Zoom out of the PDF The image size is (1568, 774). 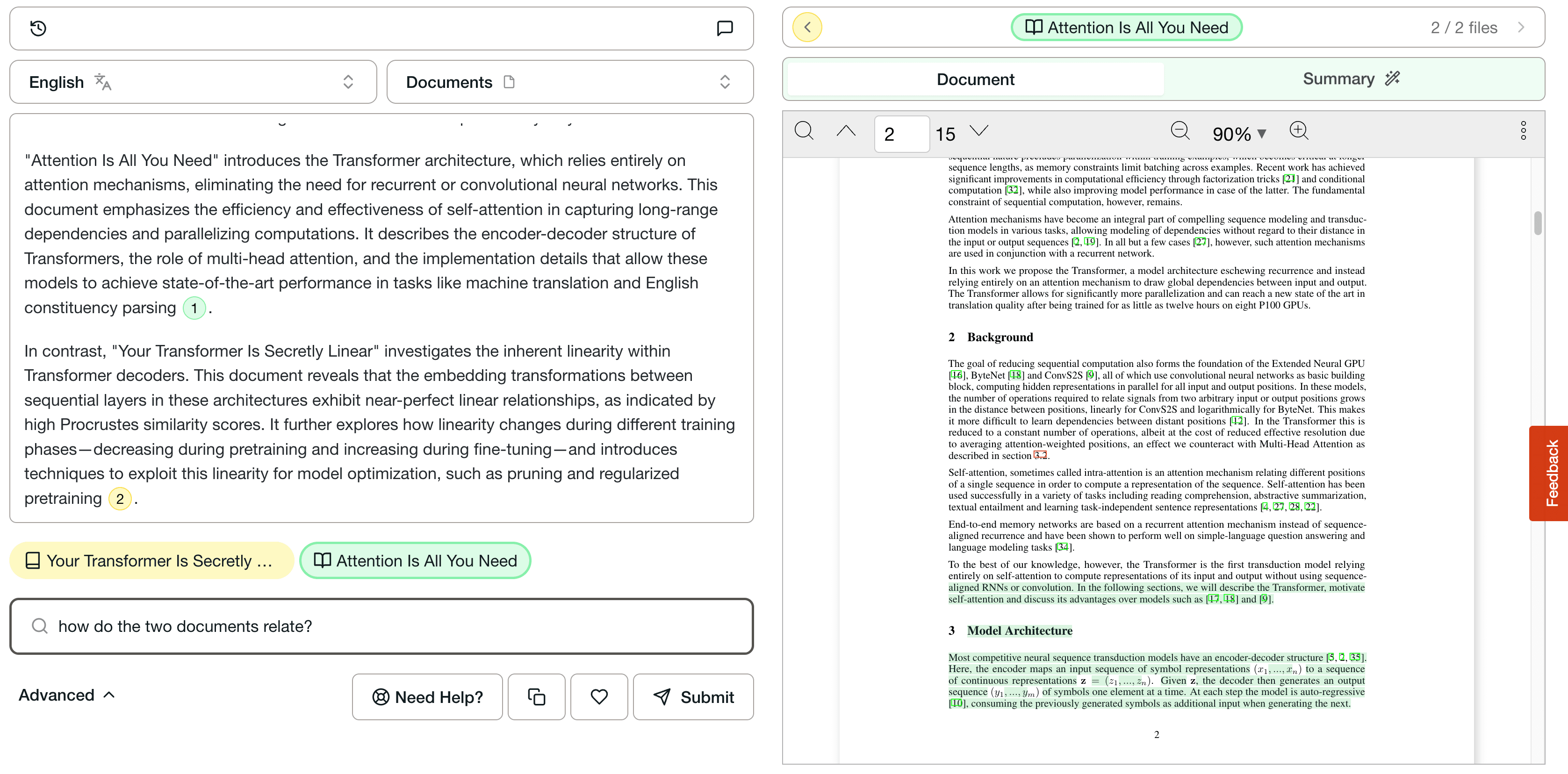(x=1180, y=131)
